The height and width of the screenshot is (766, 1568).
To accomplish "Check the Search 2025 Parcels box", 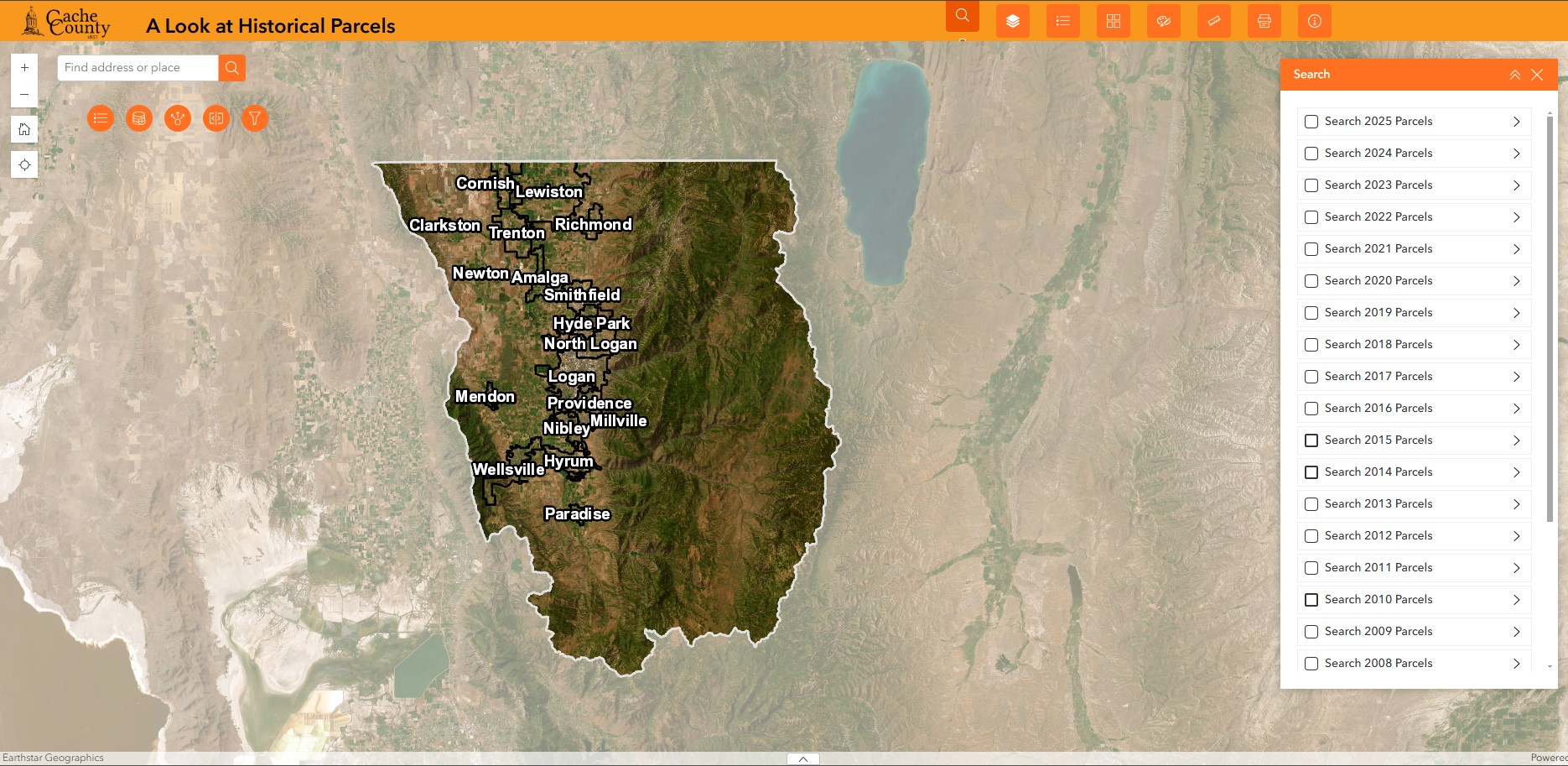I will pos(1311,122).
